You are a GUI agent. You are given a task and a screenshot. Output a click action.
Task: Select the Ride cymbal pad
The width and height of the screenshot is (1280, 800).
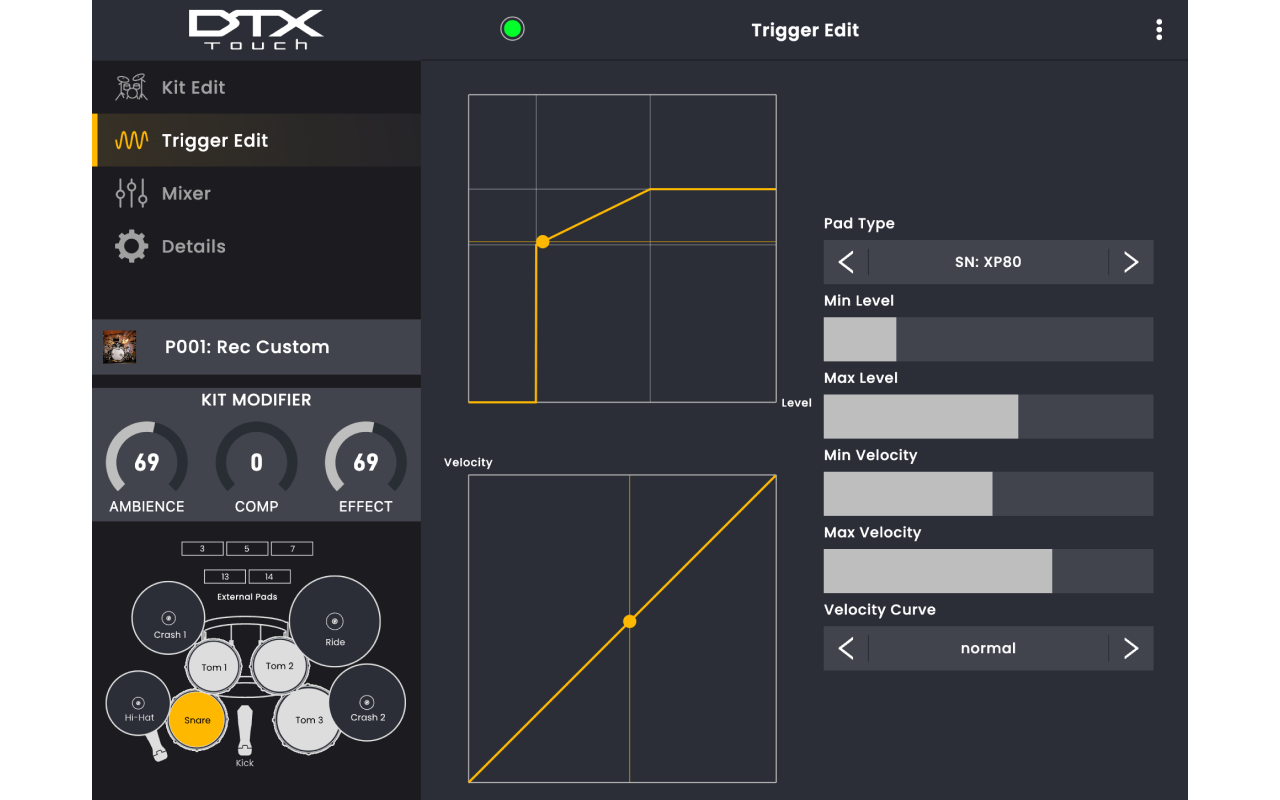click(335, 621)
